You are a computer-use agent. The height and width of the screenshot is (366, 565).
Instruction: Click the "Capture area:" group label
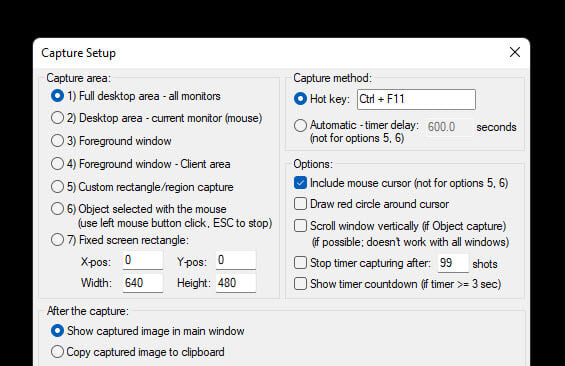pyautogui.click(x=79, y=78)
